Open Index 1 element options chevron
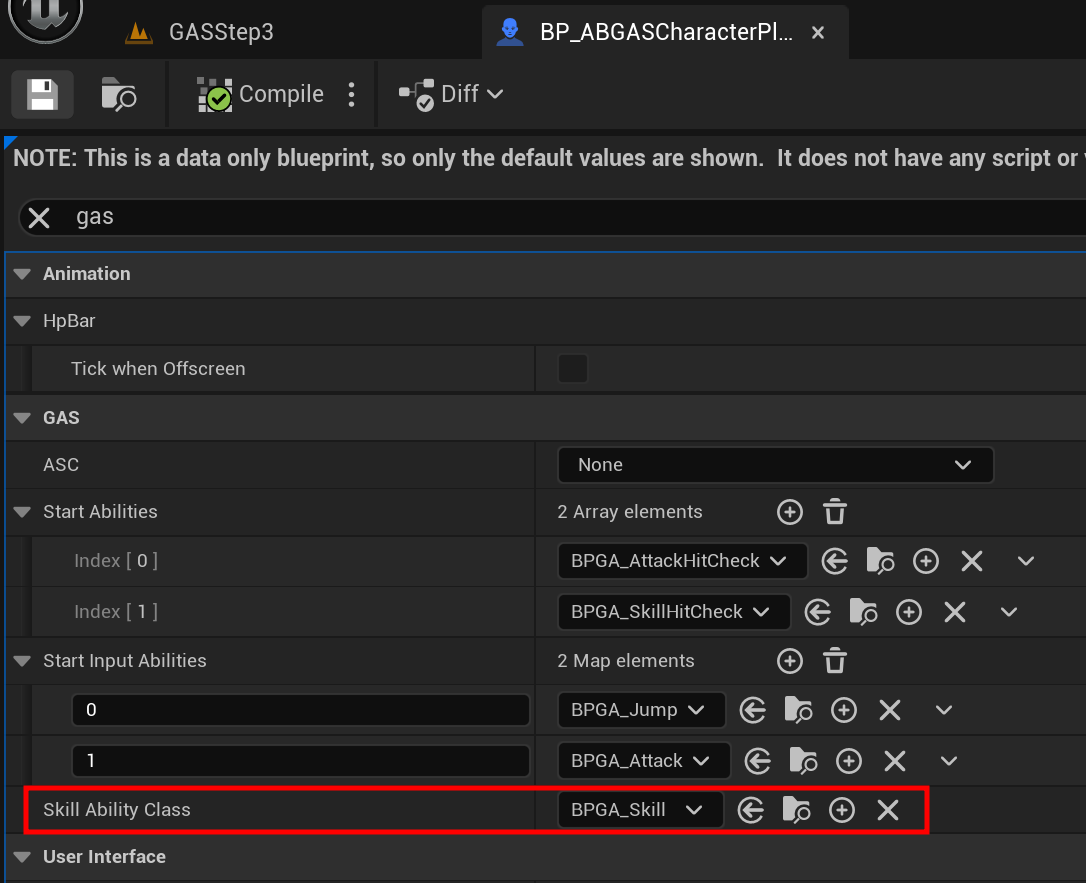Image resolution: width=1086 pixels, height=883 pixels. pos(1009,612)
